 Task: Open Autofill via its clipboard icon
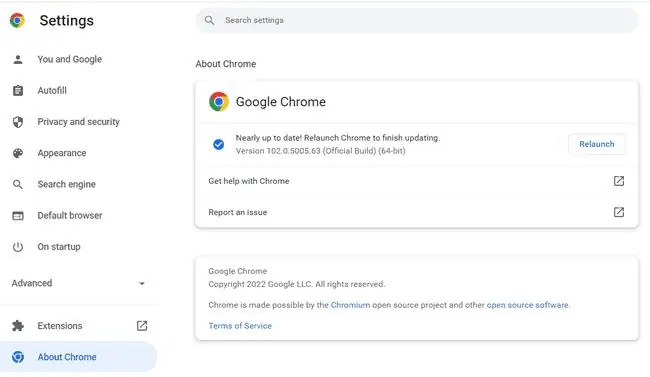click(18, 90)
